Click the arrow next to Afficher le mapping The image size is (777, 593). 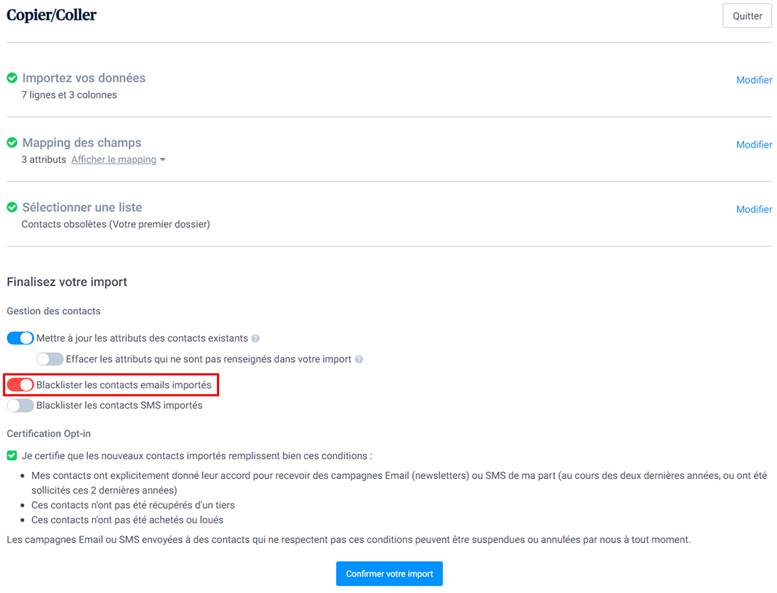coord(163,160)
